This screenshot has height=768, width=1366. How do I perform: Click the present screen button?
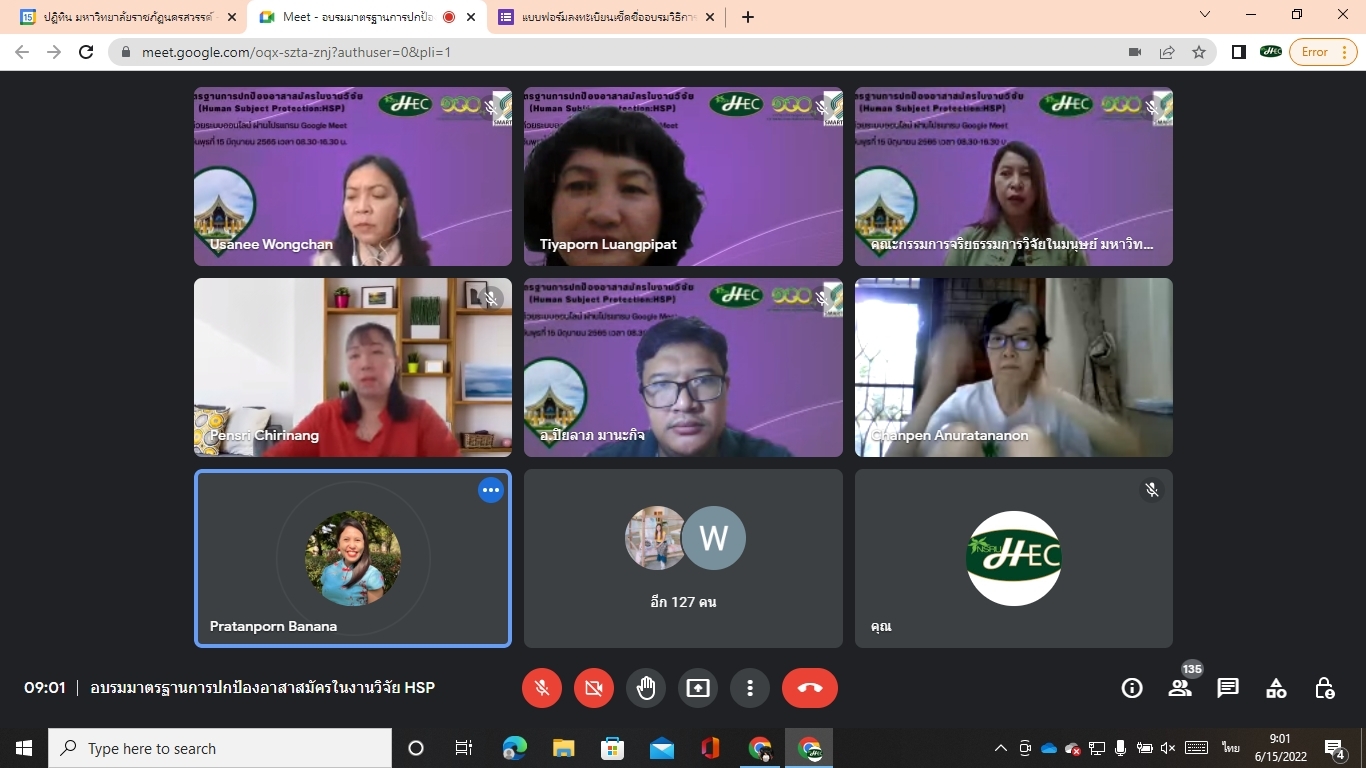[698, 688]
